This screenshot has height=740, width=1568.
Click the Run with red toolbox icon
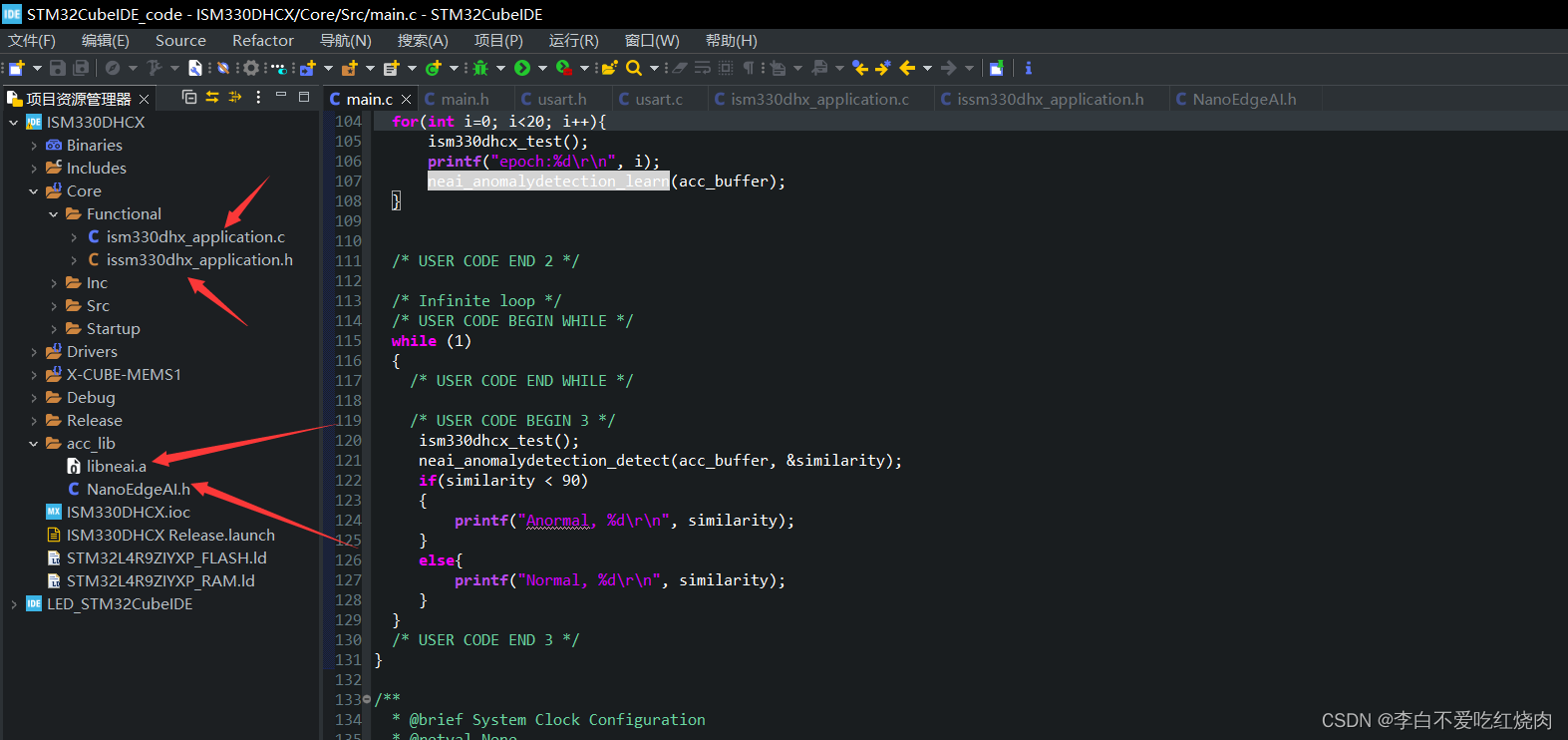click(x=564, y=68)
